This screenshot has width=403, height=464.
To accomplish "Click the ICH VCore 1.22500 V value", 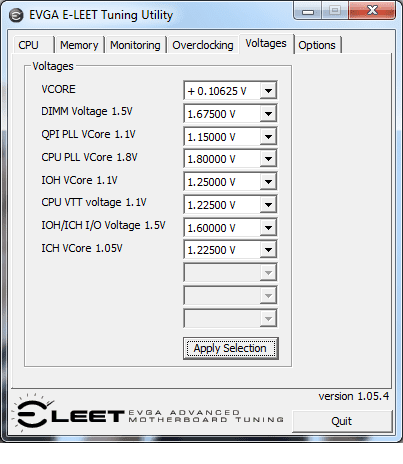I will (x=212, y=250).
